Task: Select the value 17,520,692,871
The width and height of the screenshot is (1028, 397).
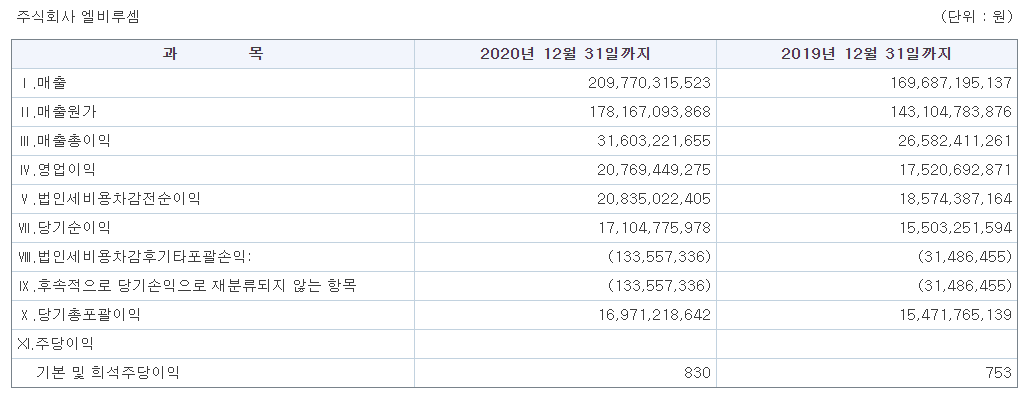Action: point(955,170)
